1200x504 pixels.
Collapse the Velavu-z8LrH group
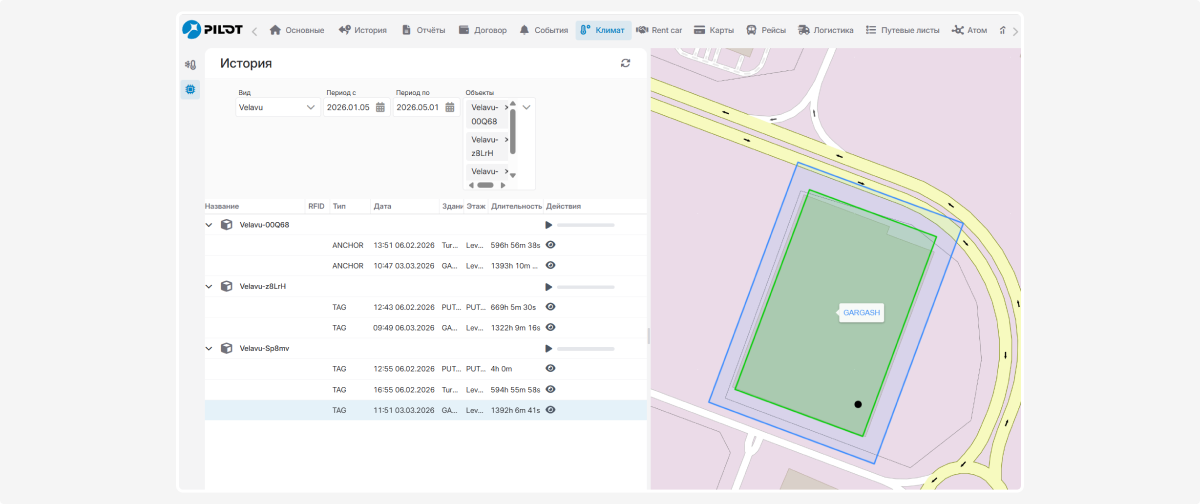209,286
